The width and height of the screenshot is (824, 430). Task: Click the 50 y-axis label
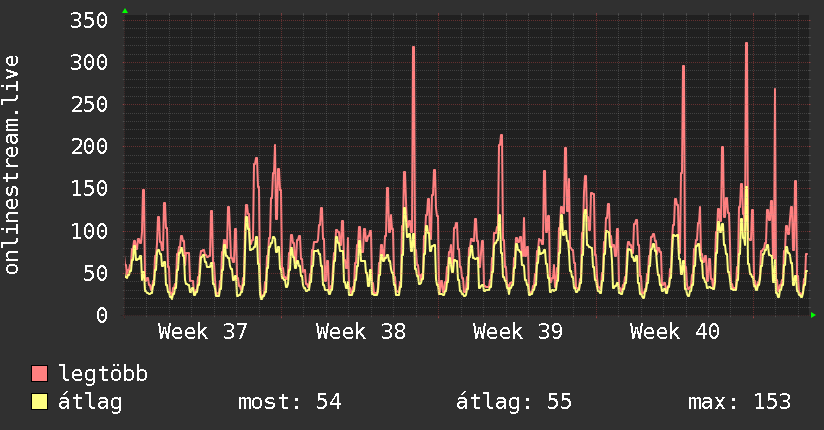pos(95,273)
